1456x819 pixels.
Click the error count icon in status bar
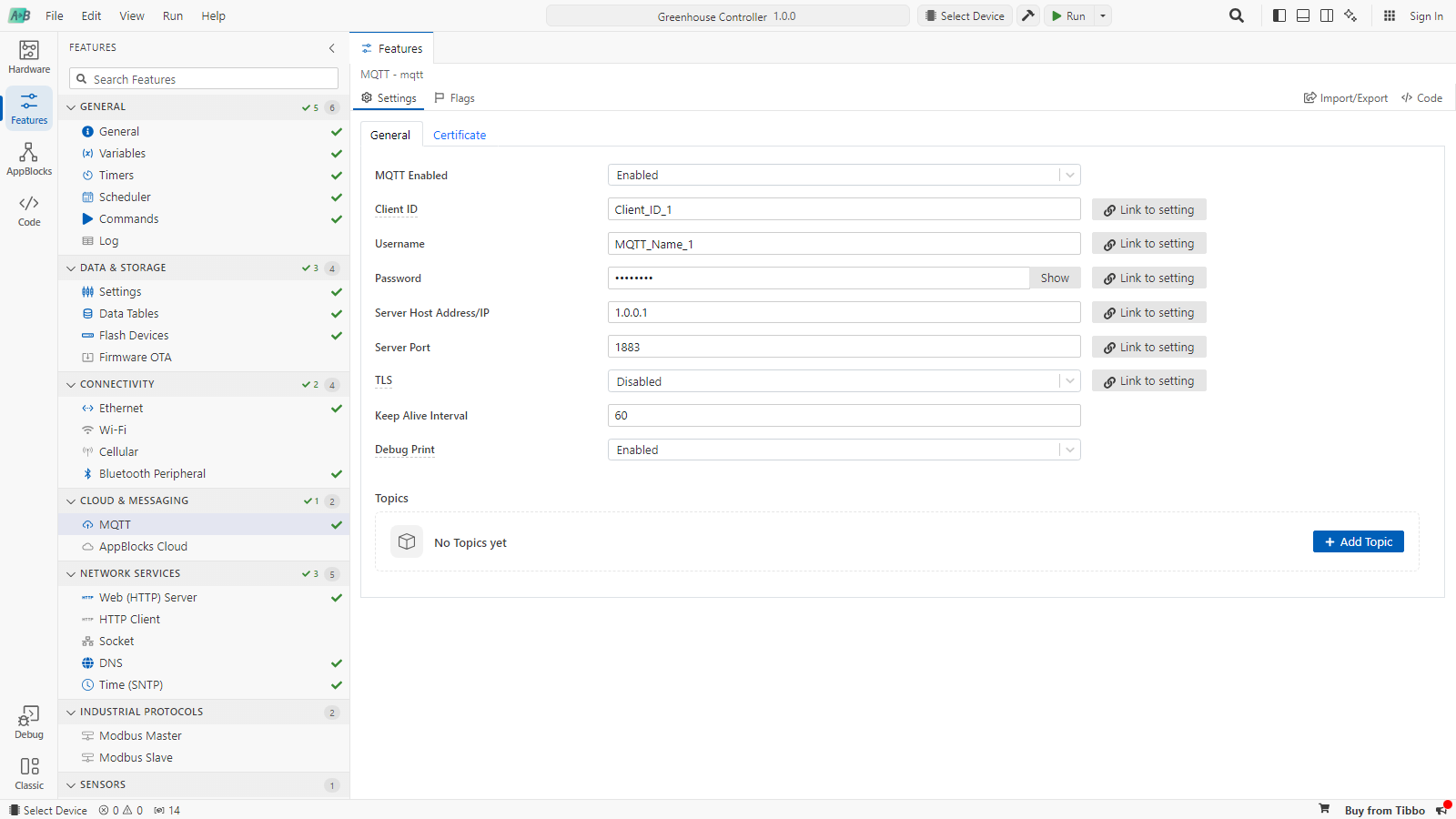104,810
